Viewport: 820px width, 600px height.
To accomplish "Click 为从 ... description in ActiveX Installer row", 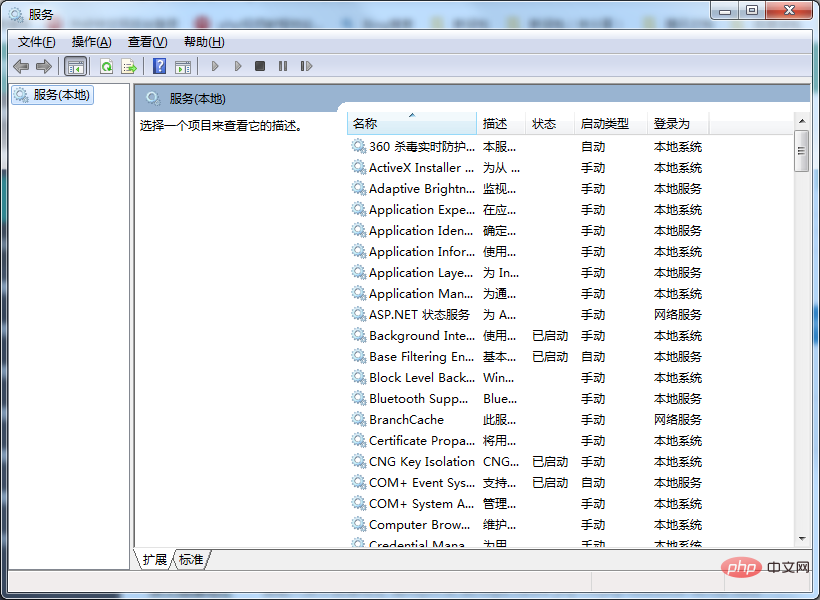I will tap(501, 168).
